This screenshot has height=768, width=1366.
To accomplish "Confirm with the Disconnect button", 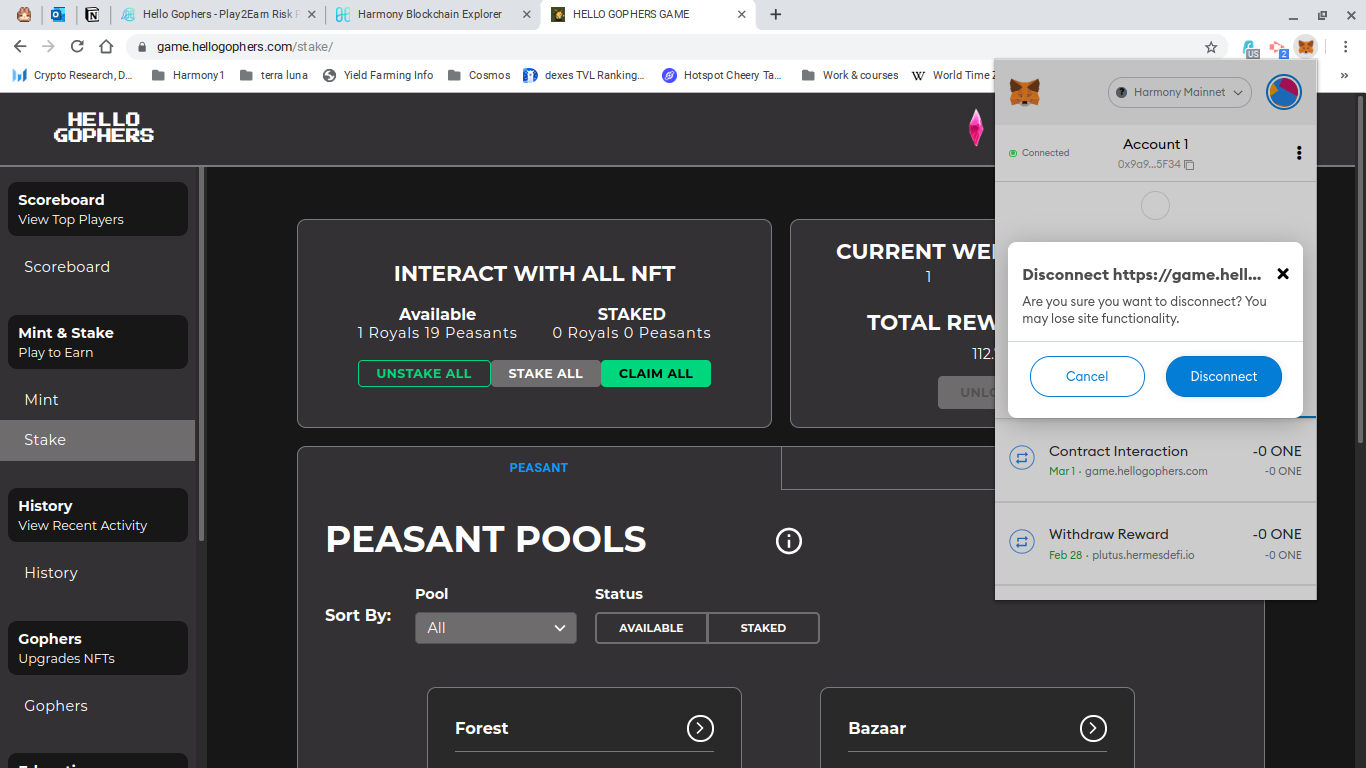I will tap(1223, 376).
